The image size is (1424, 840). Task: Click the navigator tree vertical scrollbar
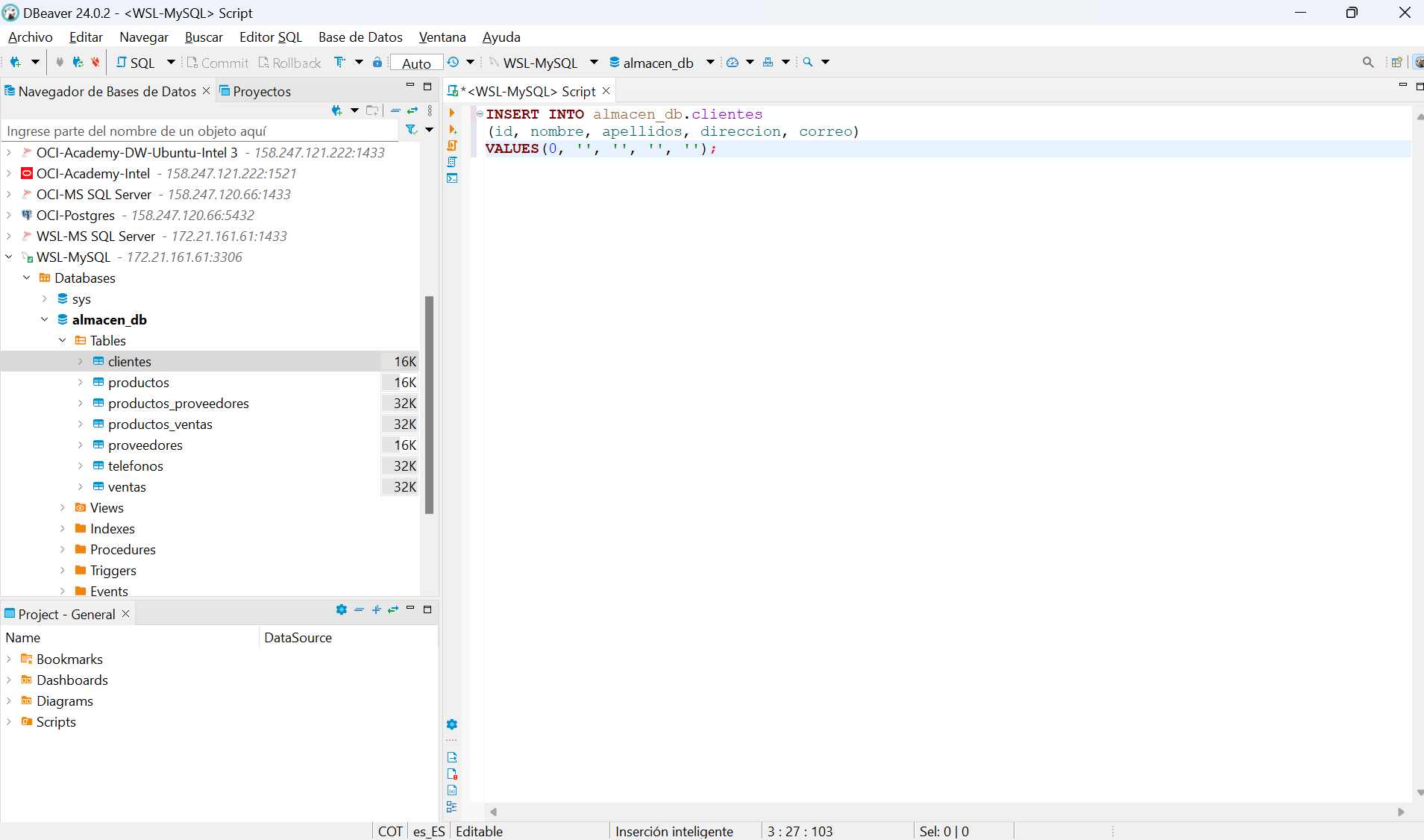coord(429,405)
